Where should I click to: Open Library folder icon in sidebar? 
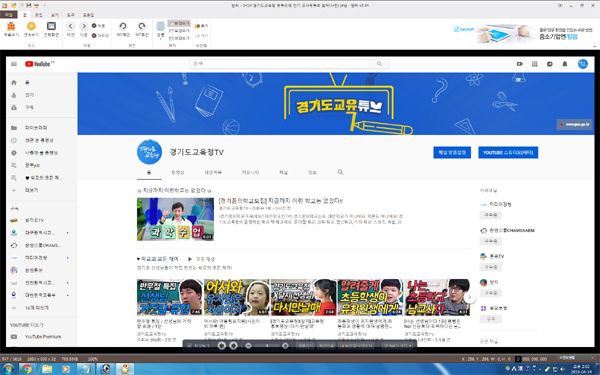point(14,128)
